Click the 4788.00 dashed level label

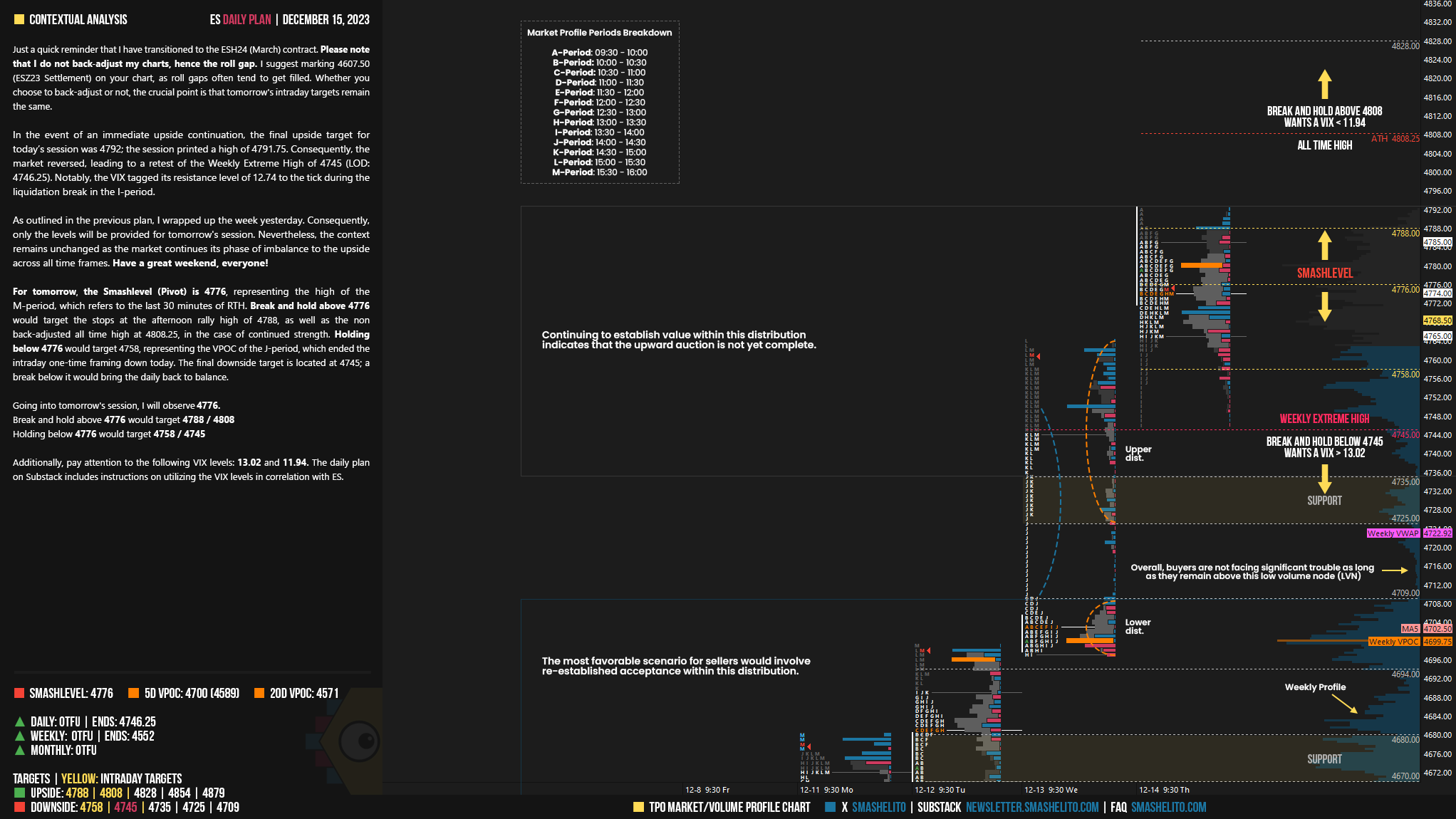click(1405, 234)
